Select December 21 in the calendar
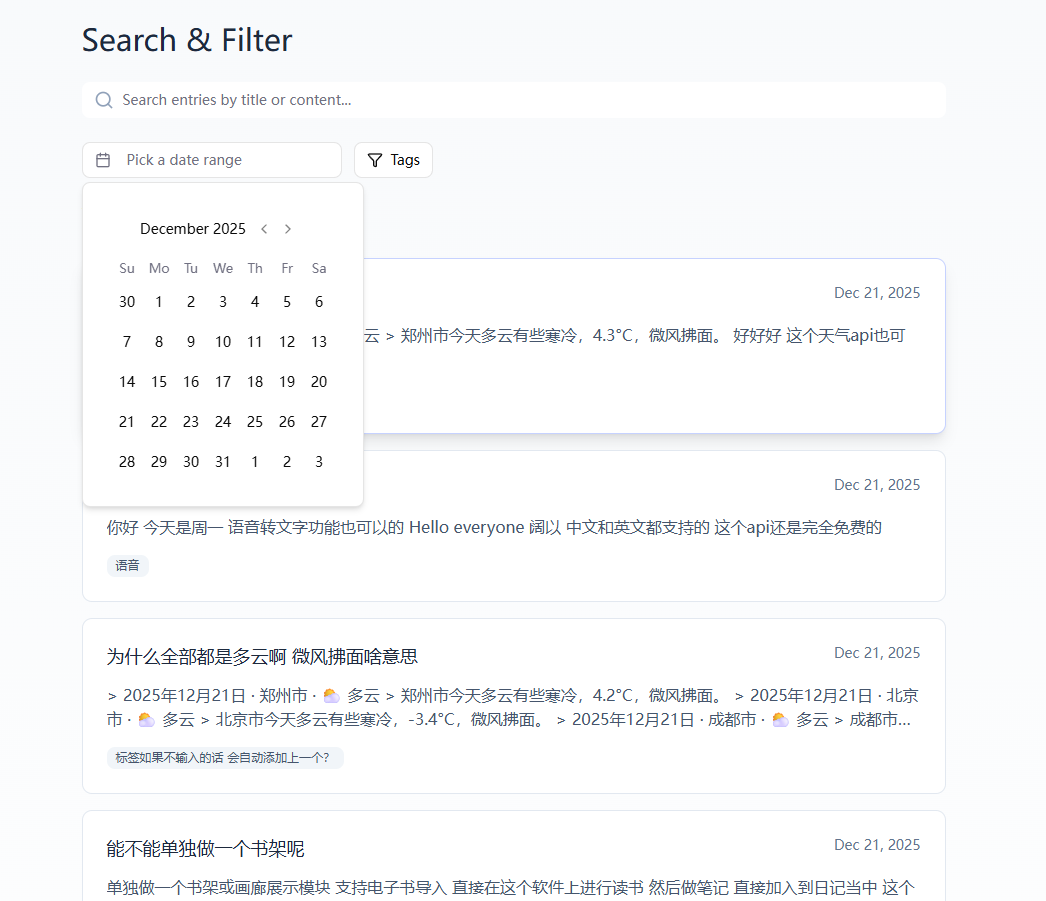The height and width of the screenshot is (901, 1046). 127,422
